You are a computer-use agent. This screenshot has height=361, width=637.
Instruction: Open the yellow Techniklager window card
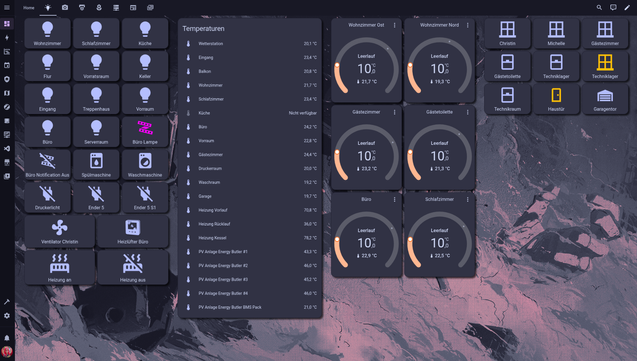pyautogui.click(x=605, y=66)
